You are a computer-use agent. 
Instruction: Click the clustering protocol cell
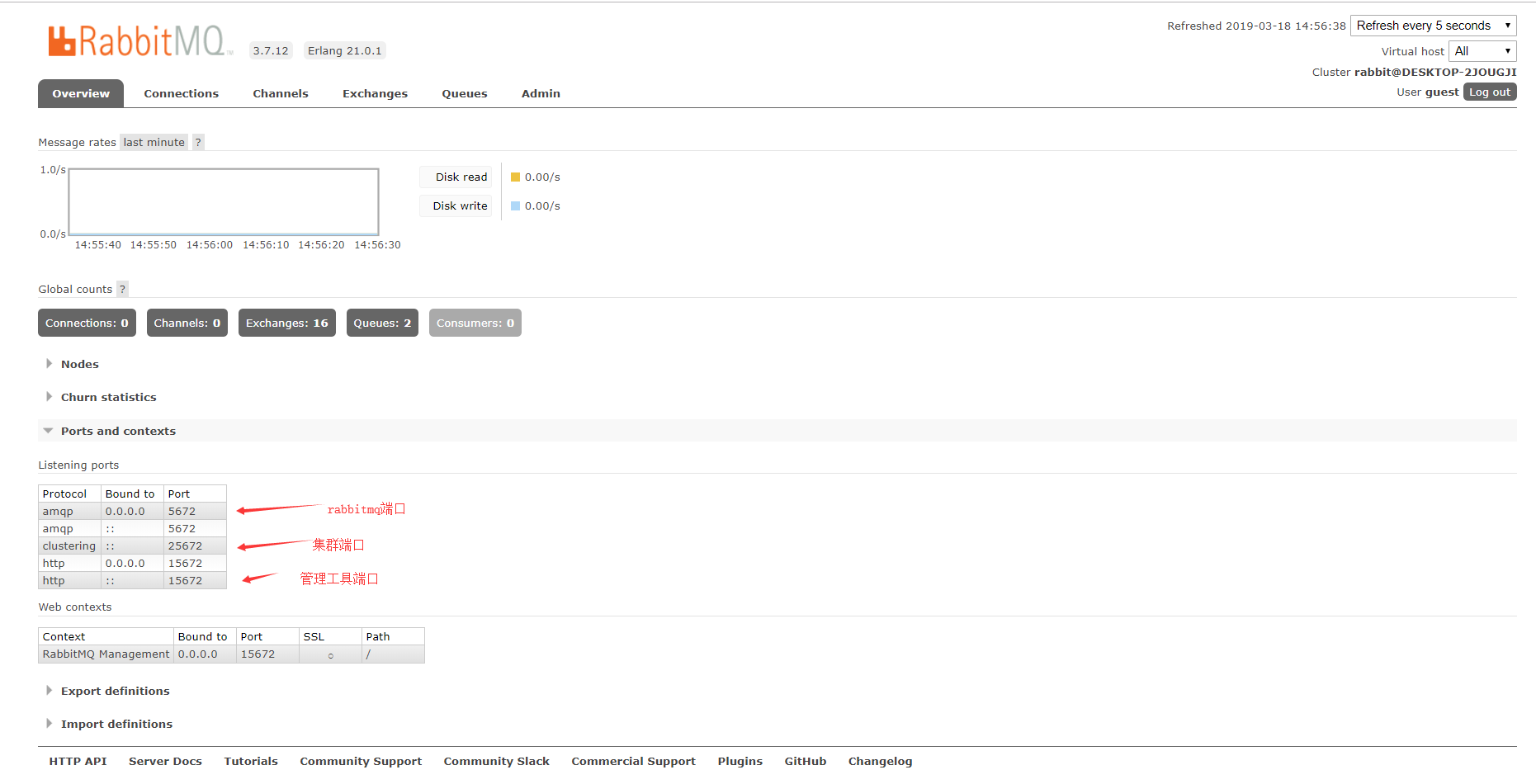pos(69,545)
